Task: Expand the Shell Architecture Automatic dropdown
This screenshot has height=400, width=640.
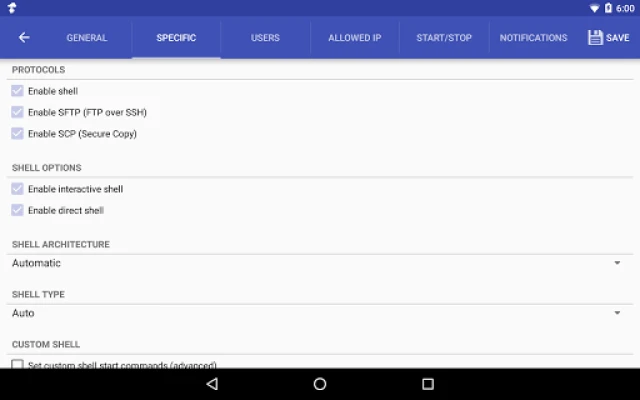Action: (x=320, y=263)
